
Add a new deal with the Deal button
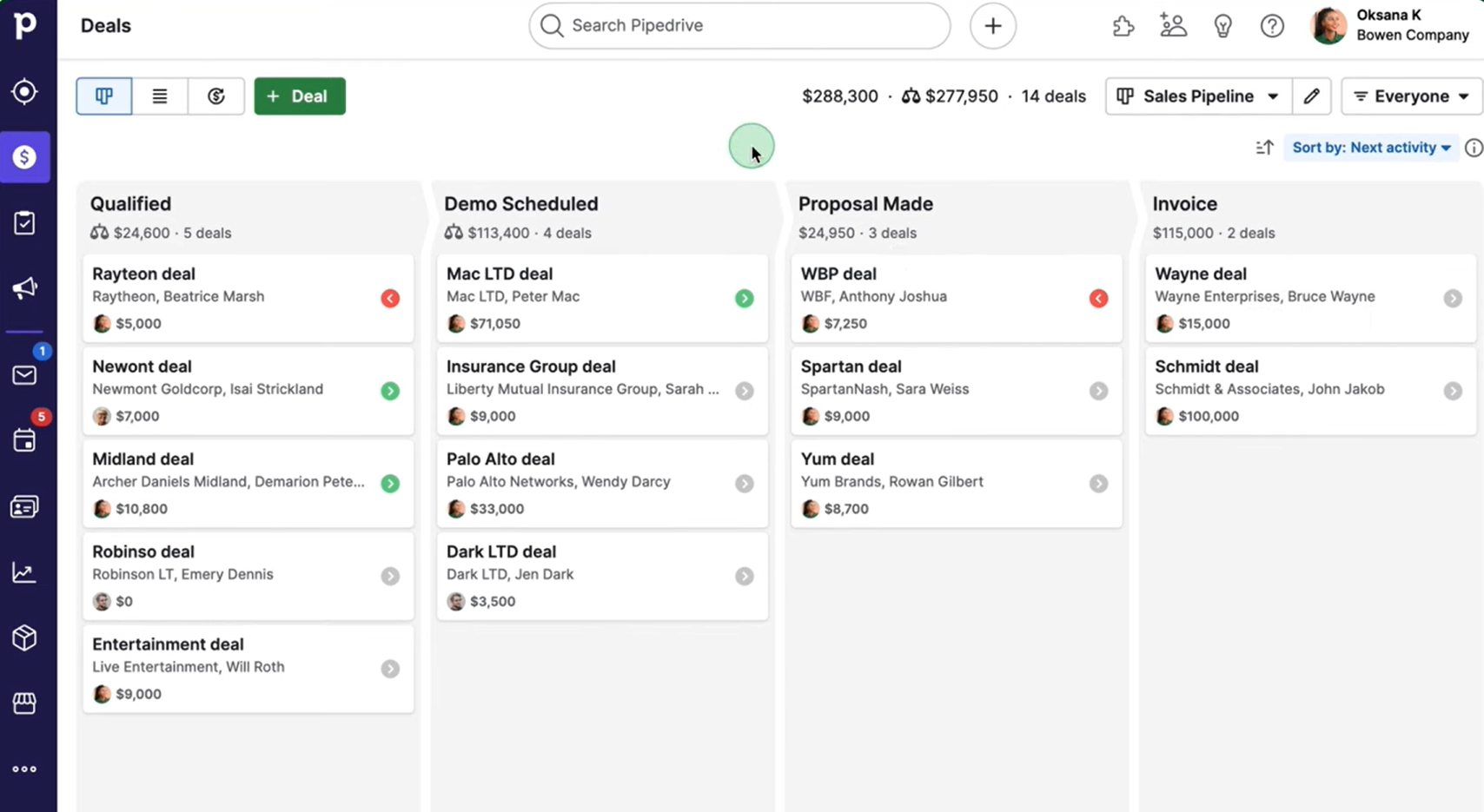coord(300,96)
